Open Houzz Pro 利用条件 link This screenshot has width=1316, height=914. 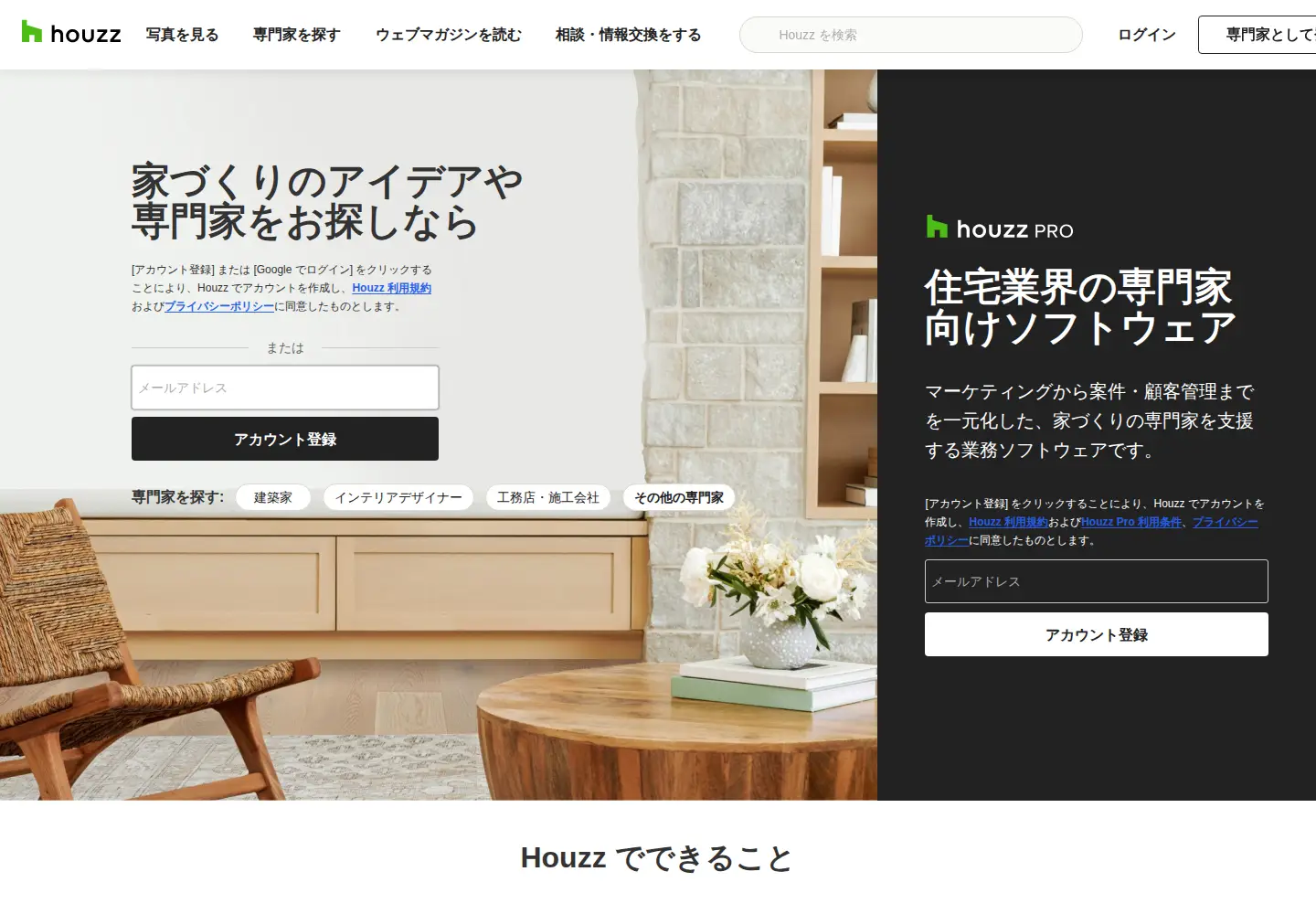click(x=1131, y=522)
